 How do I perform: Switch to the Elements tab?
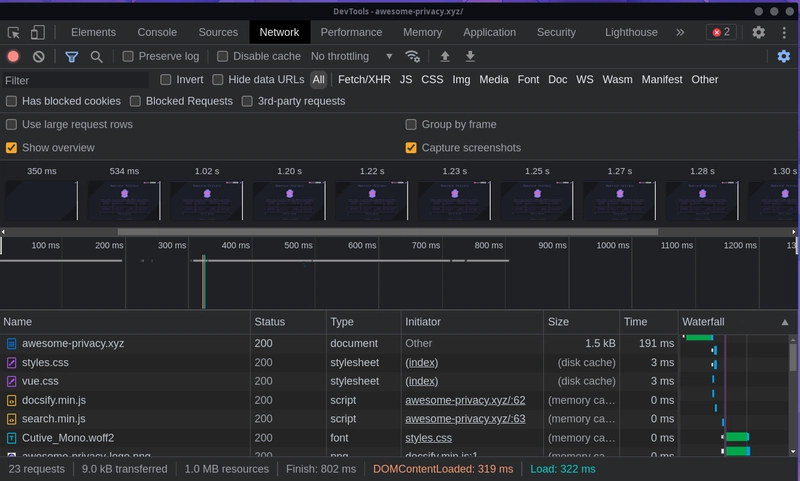coord(93,32)
